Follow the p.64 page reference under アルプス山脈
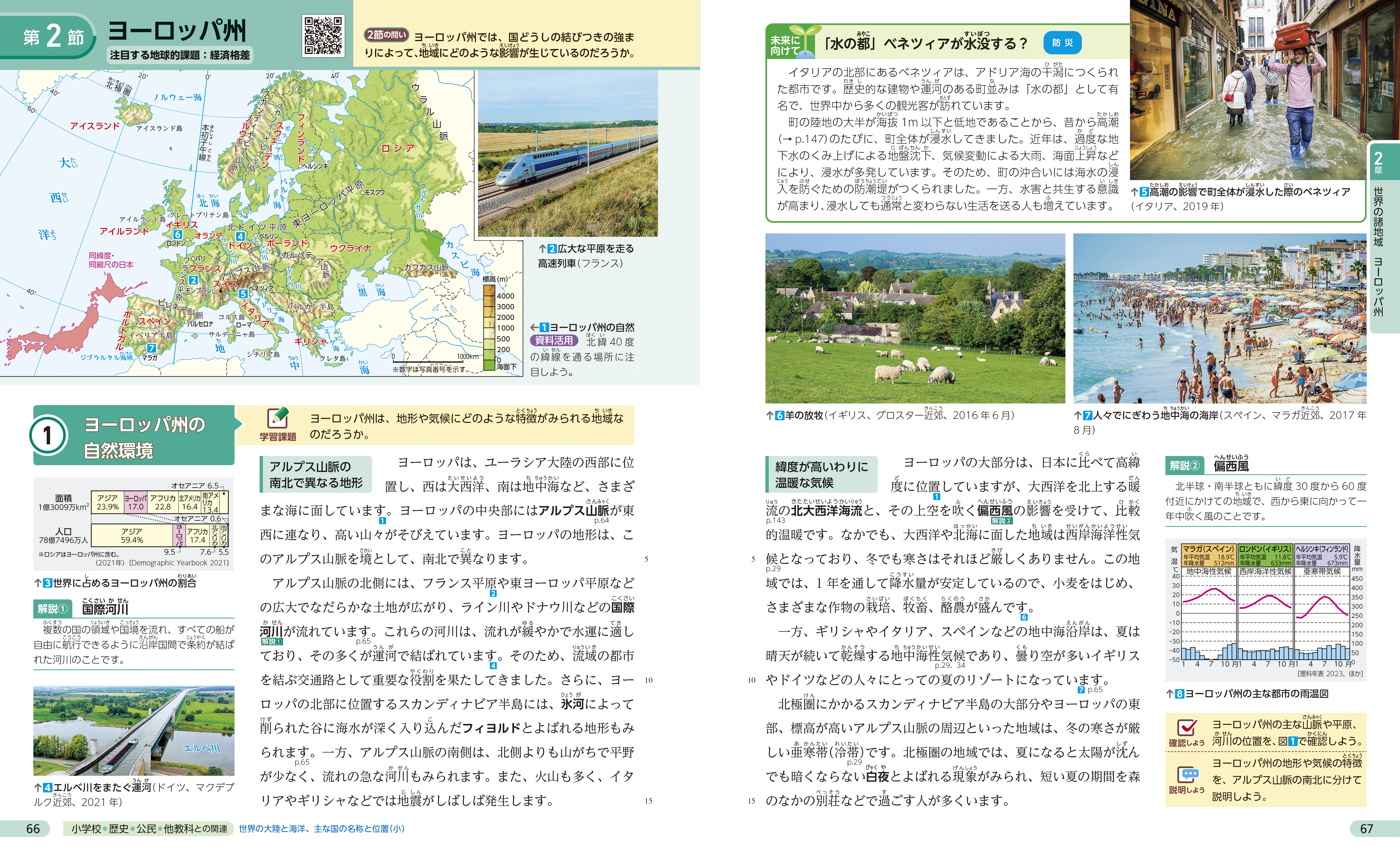Screen dimensions: 1400x857 pyautogui.click(x=602, y=521)
